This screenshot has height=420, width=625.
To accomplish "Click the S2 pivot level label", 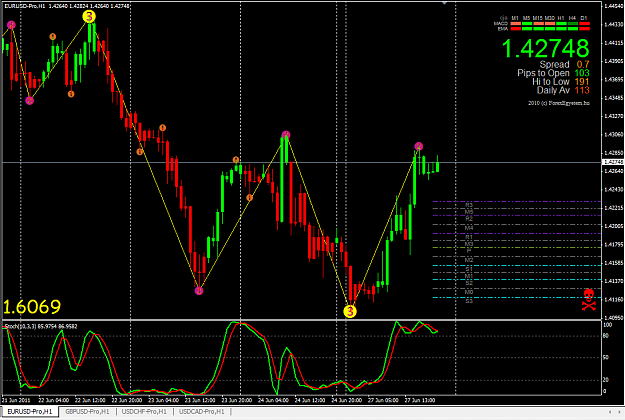I will 469,283.
